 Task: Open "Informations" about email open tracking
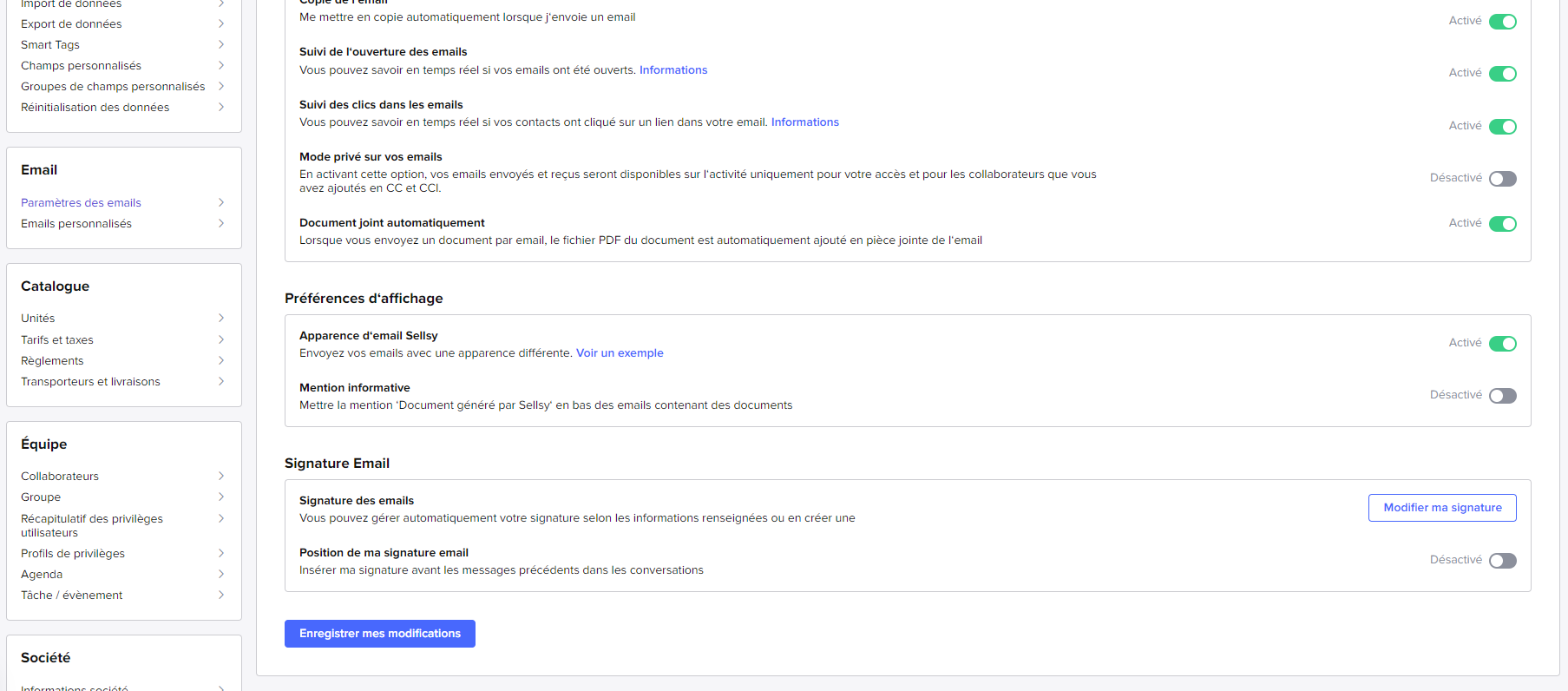(x=672, y=69)
